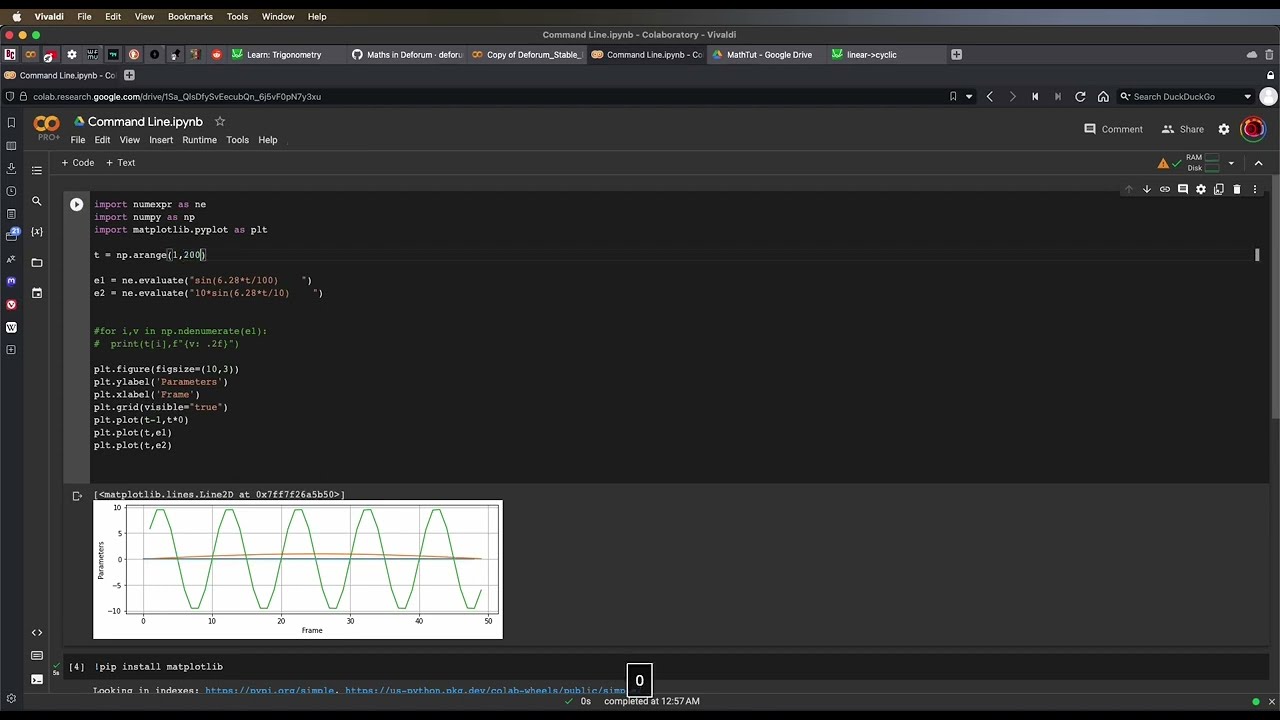
Task: Open Vivaldi downloads panel
Action: pos(11,168)
